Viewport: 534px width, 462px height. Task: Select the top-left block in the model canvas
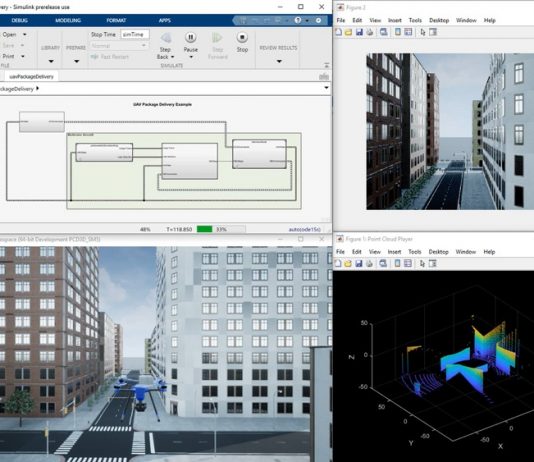(42, 122)
